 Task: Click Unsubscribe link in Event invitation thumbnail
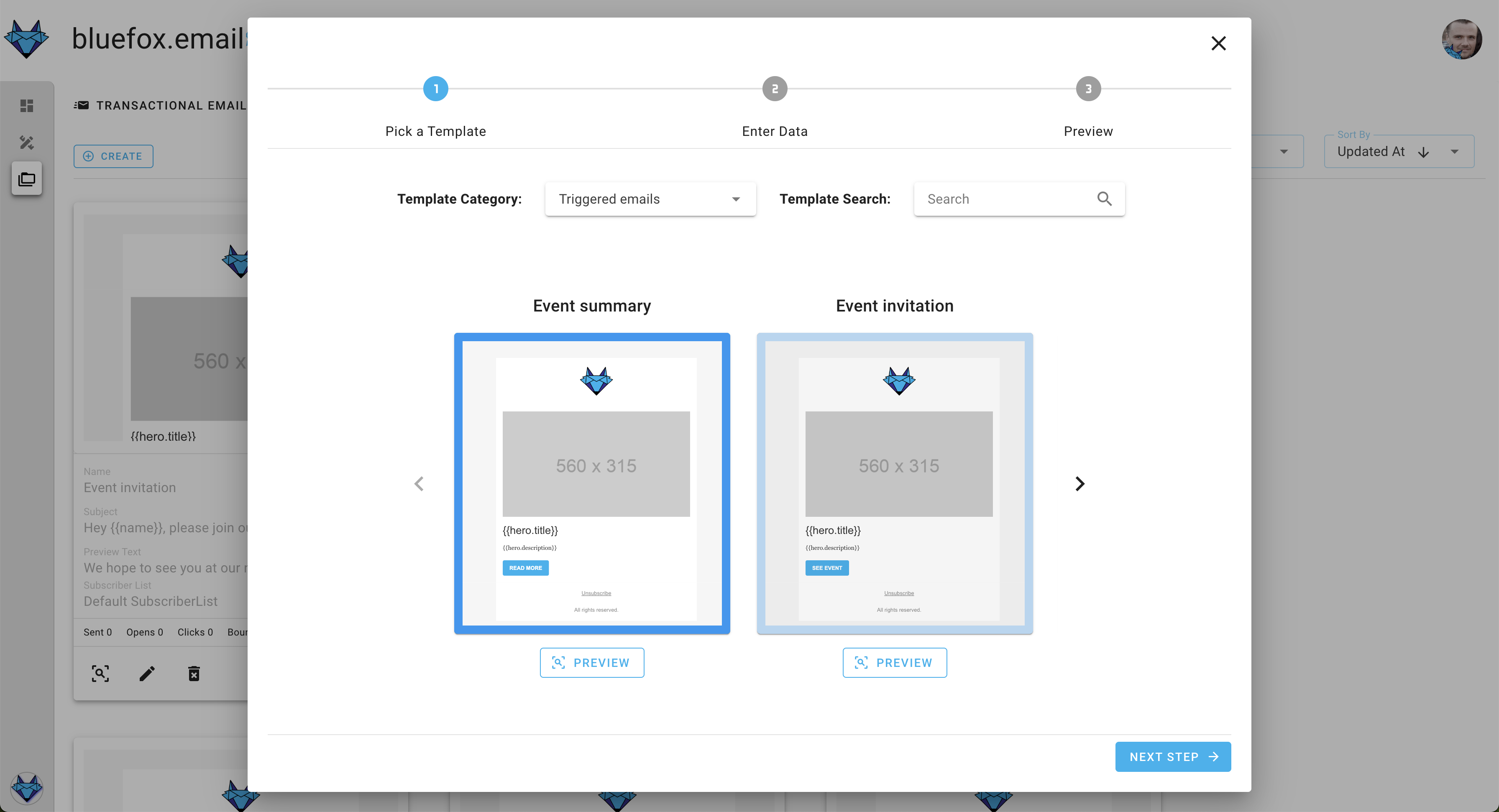tap(898, 593)
